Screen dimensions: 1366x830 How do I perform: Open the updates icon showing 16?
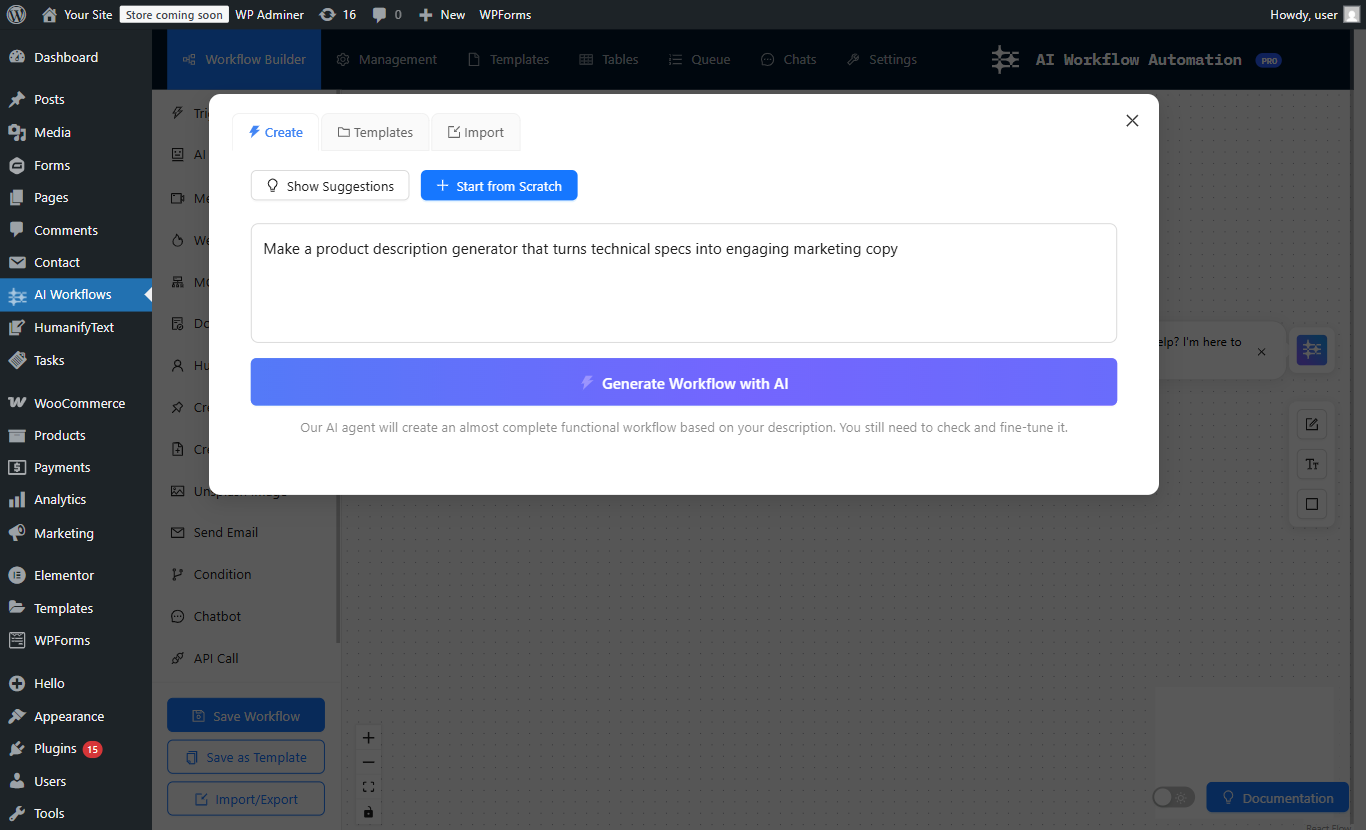coord(337,15)
